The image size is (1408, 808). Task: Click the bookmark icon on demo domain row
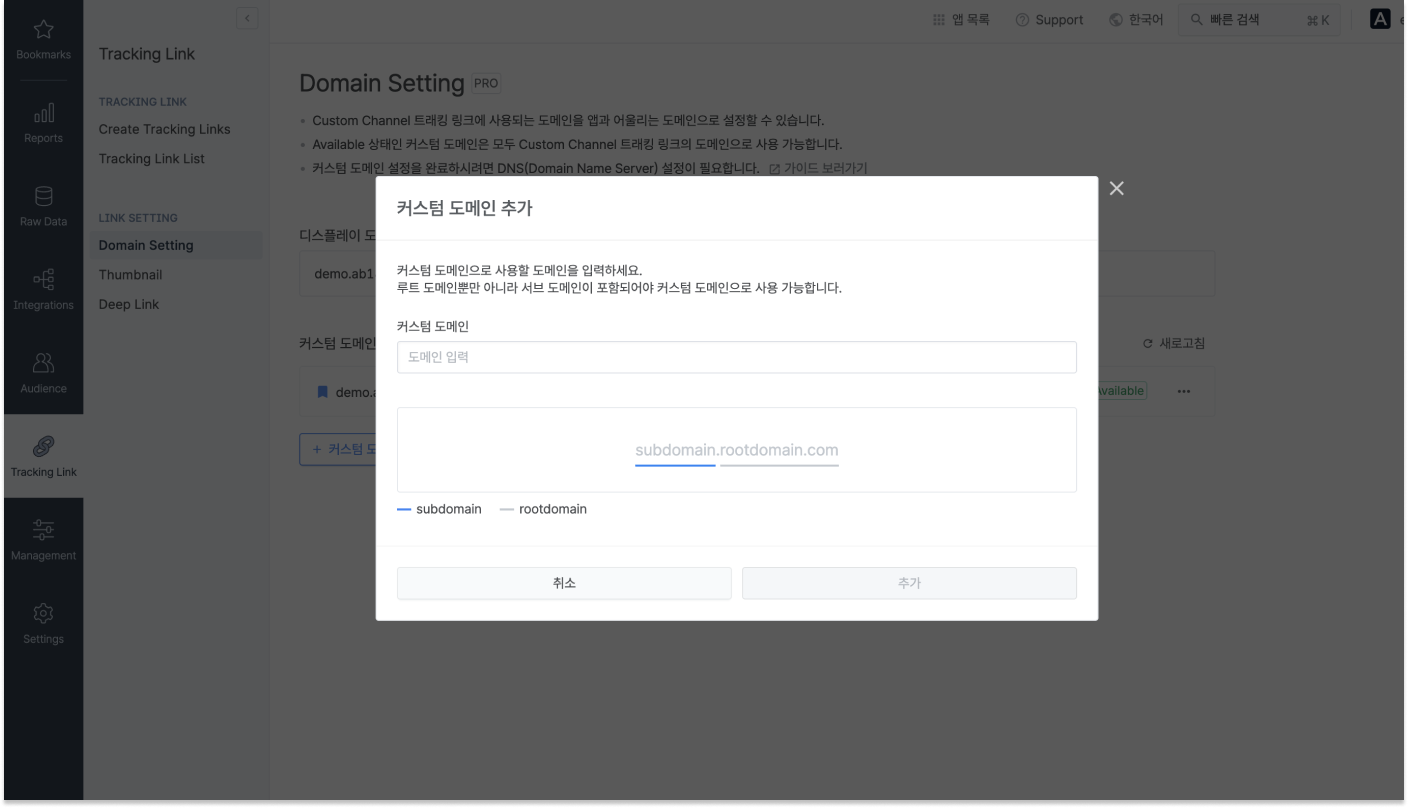323,392
